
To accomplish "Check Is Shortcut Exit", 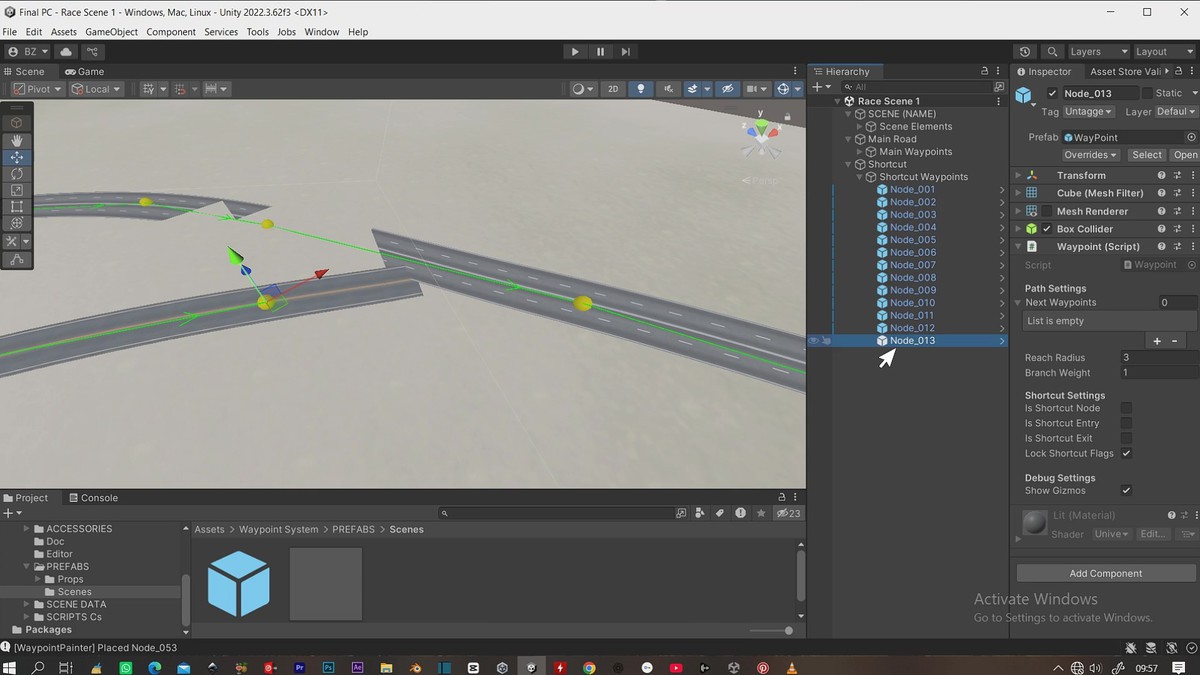I will [x=1126, y=438].
